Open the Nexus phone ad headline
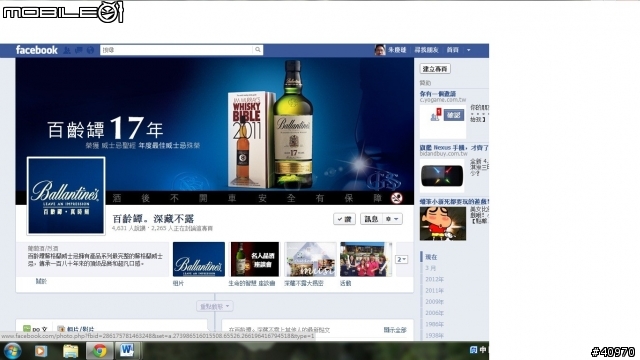Image resolution: width=640 pixels, height=360 pixels. click(454, 147)
